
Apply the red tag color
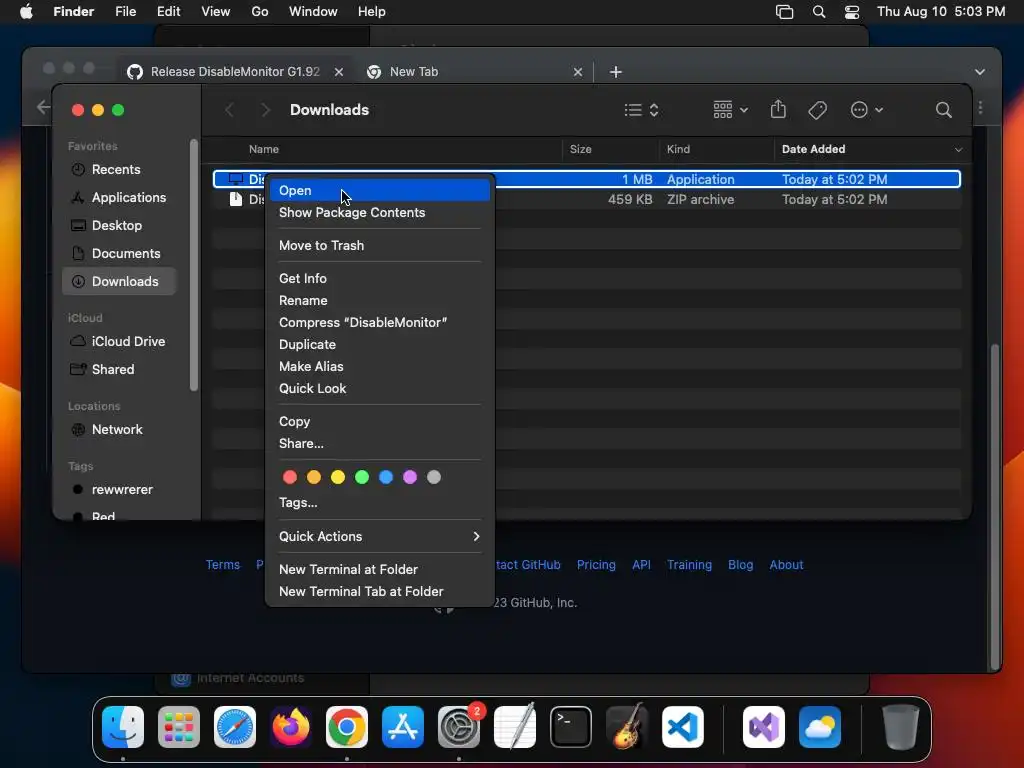pyautogui.click(x=290, y=477)
